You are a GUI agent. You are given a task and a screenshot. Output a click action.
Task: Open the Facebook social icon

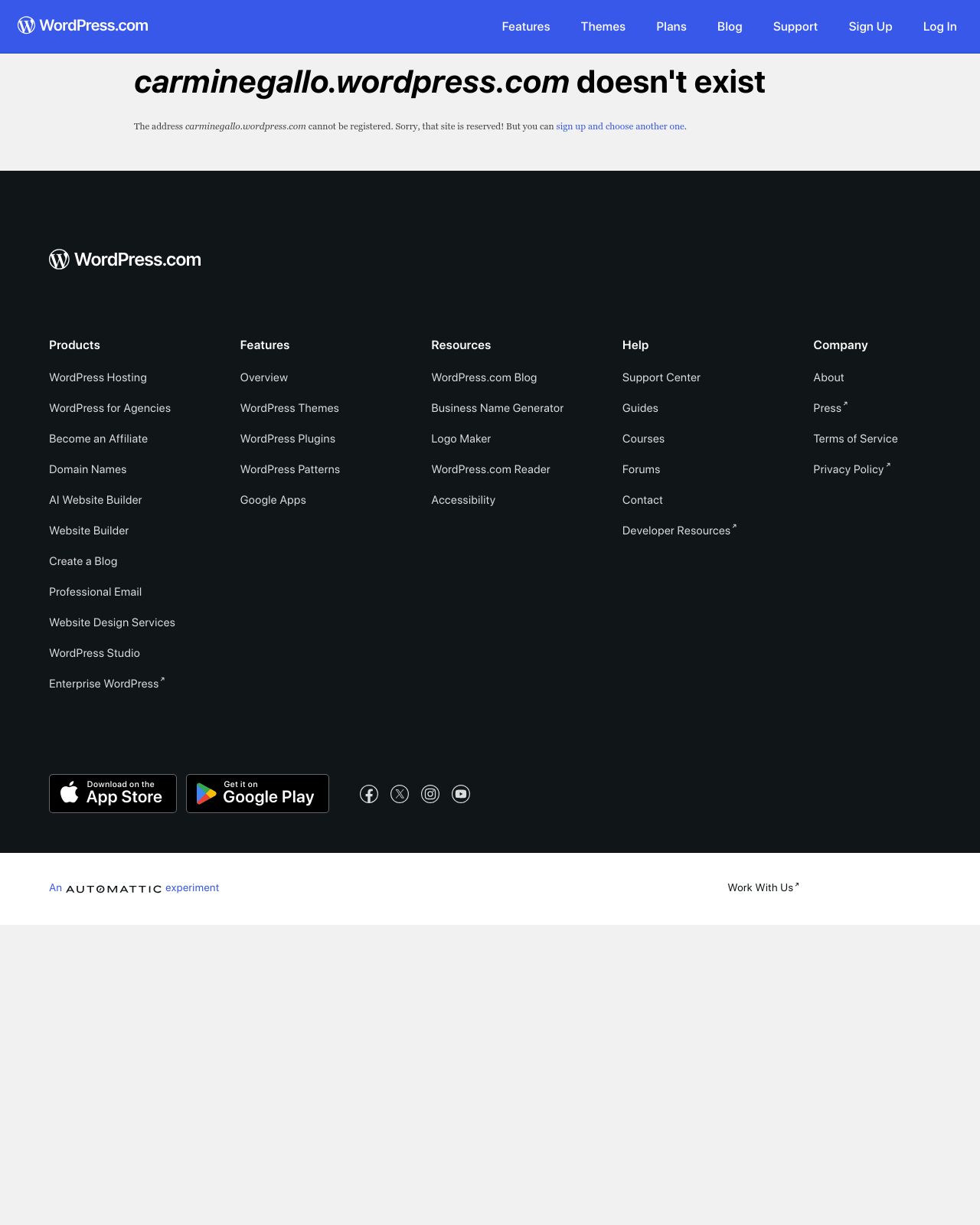tap(369, 794)
